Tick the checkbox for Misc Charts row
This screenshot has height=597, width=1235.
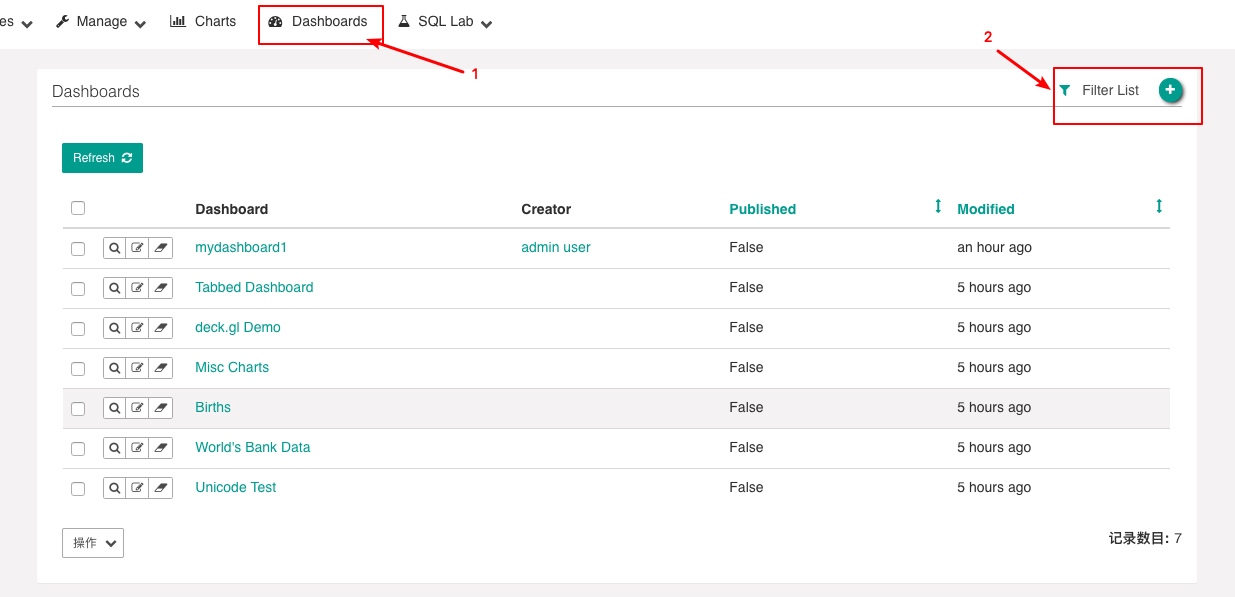(78, 369)
